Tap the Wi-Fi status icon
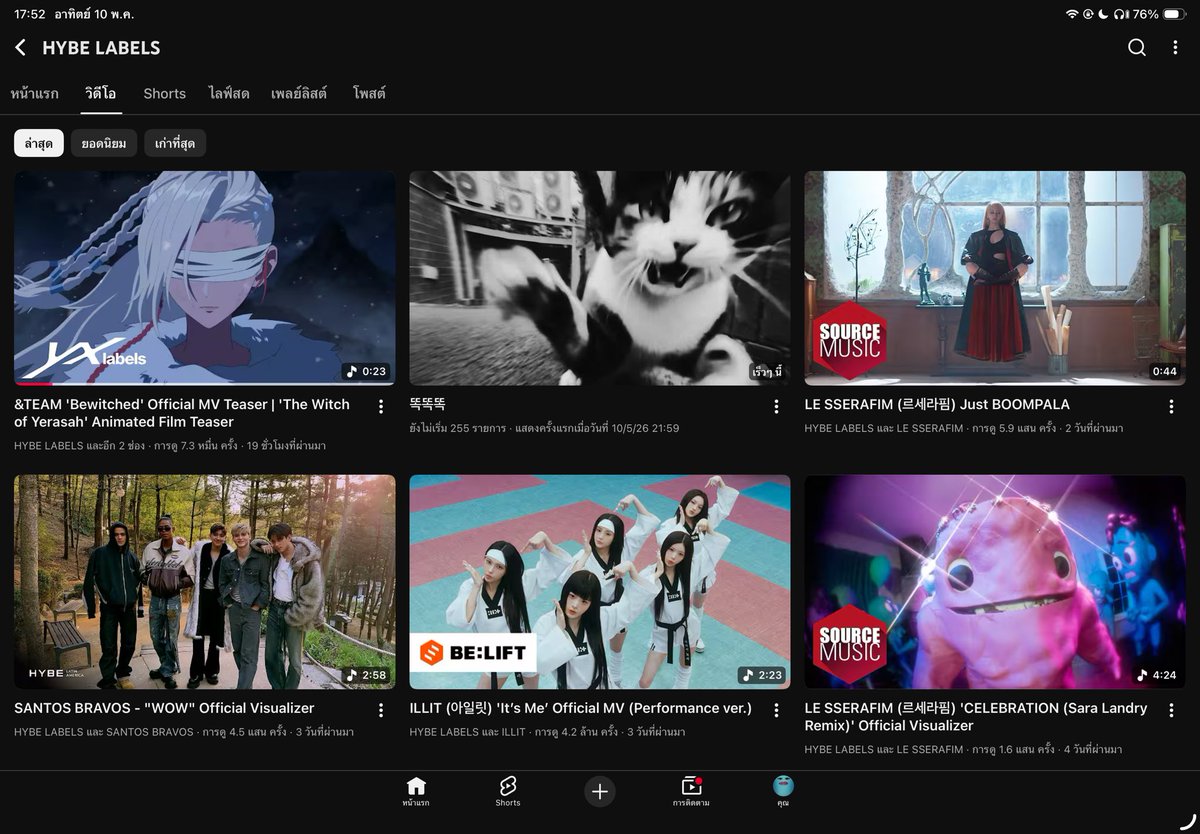Screen dimensions: 1200x834 [1073, 14]
